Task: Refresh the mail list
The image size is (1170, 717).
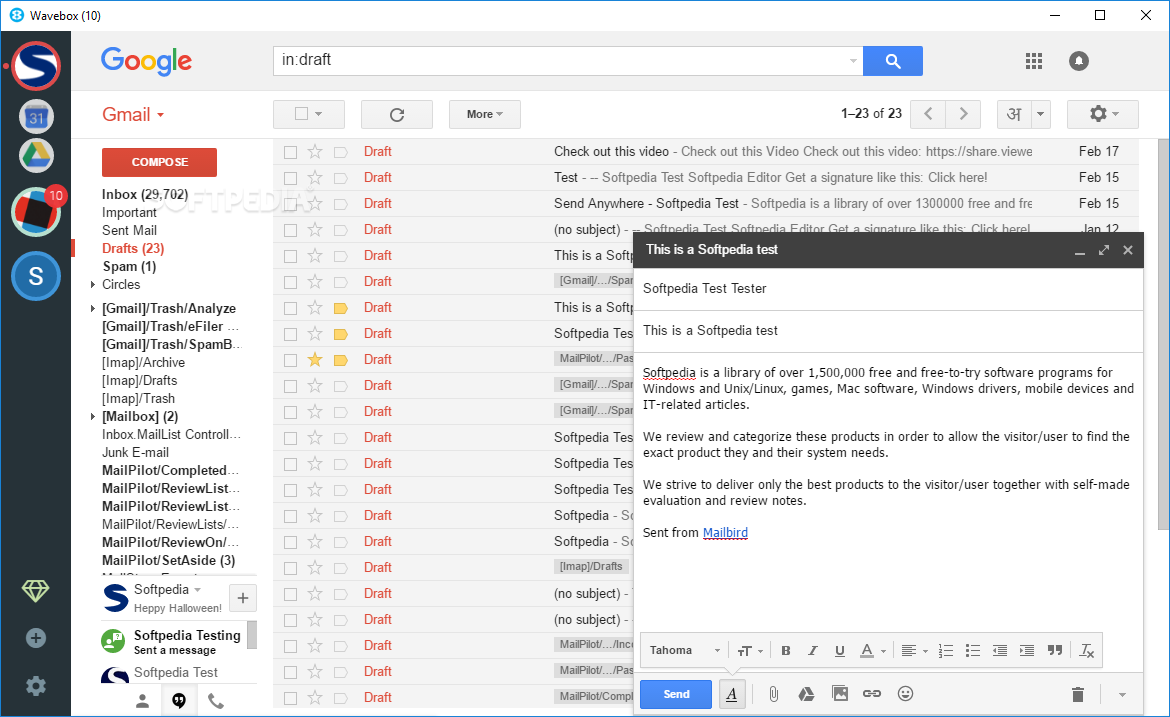Action: [x=397, y=114]
